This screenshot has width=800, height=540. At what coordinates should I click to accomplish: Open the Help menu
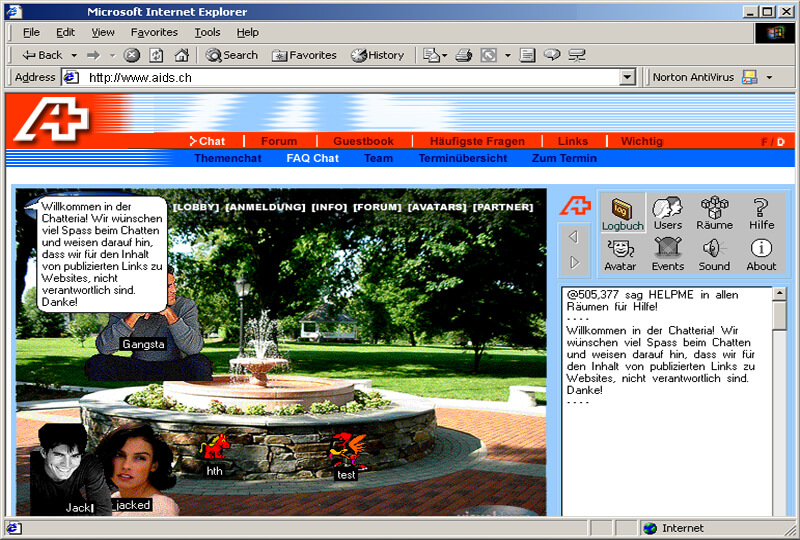pyautogui.click(x=247, y=33)
